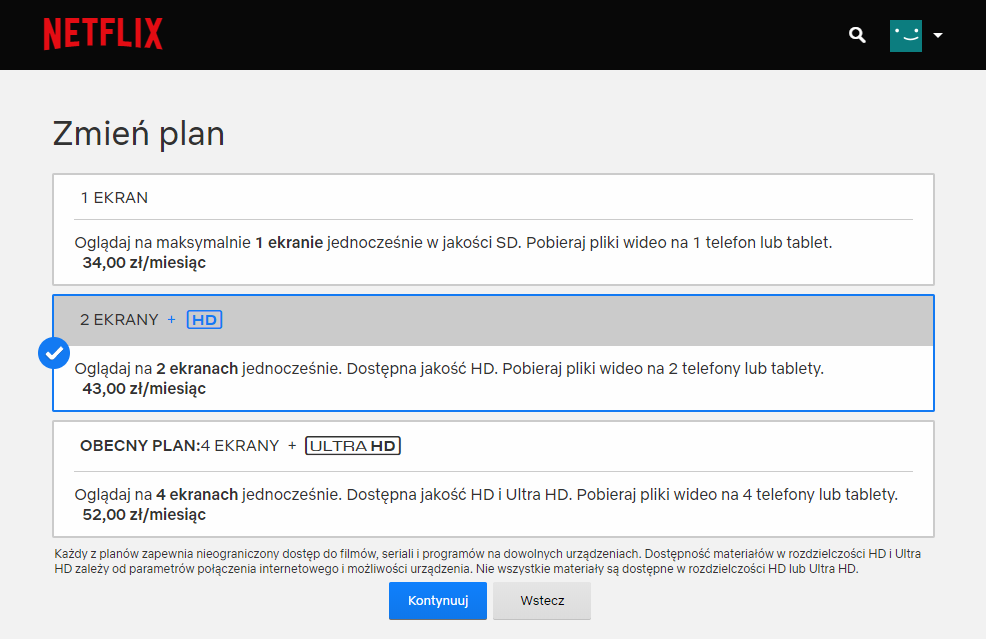
Task: Click the blue checkmark on 2 EKRANY plan
Action: click(x=54, y=353)
